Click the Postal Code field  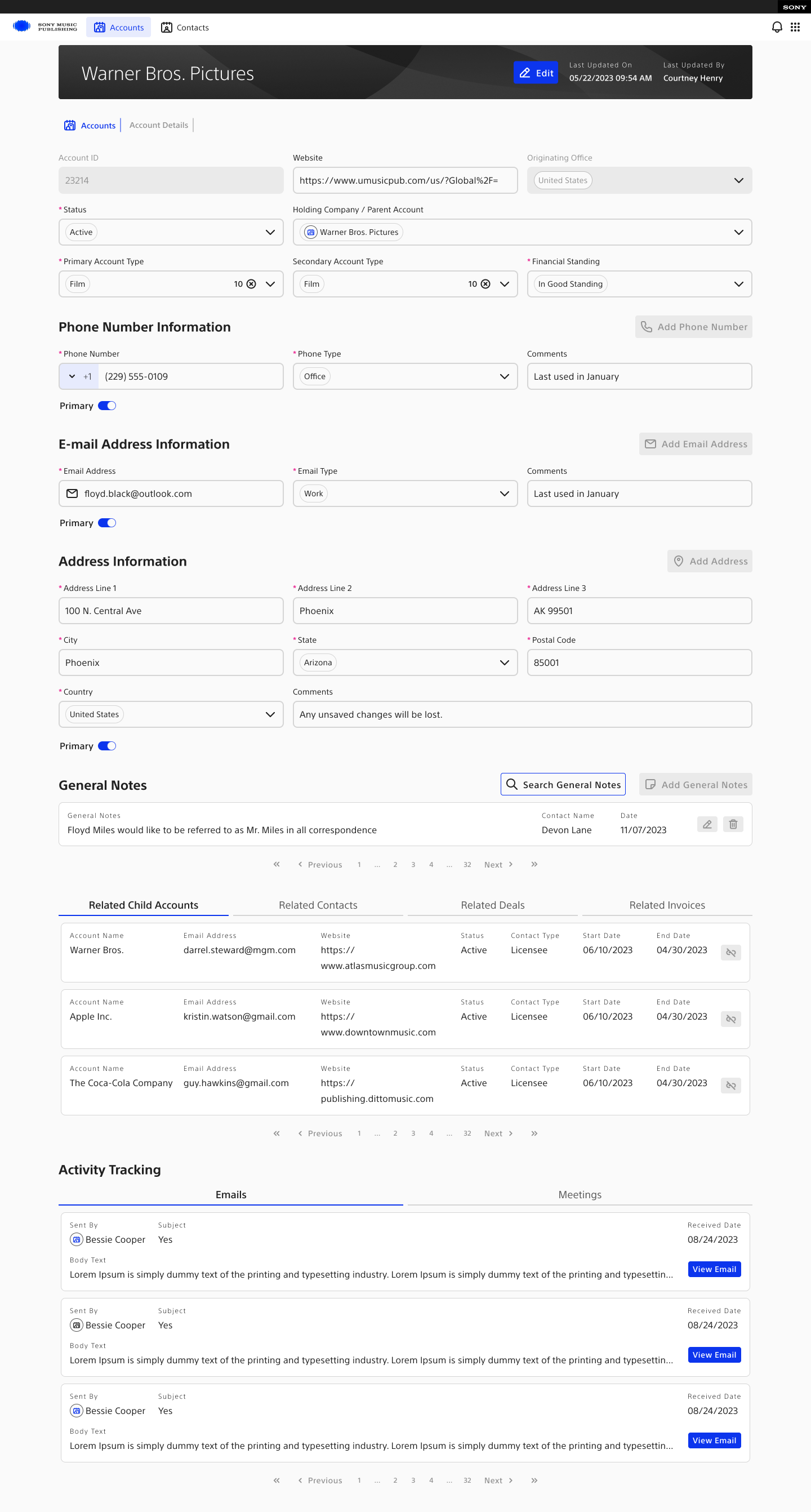pos(639,662)
